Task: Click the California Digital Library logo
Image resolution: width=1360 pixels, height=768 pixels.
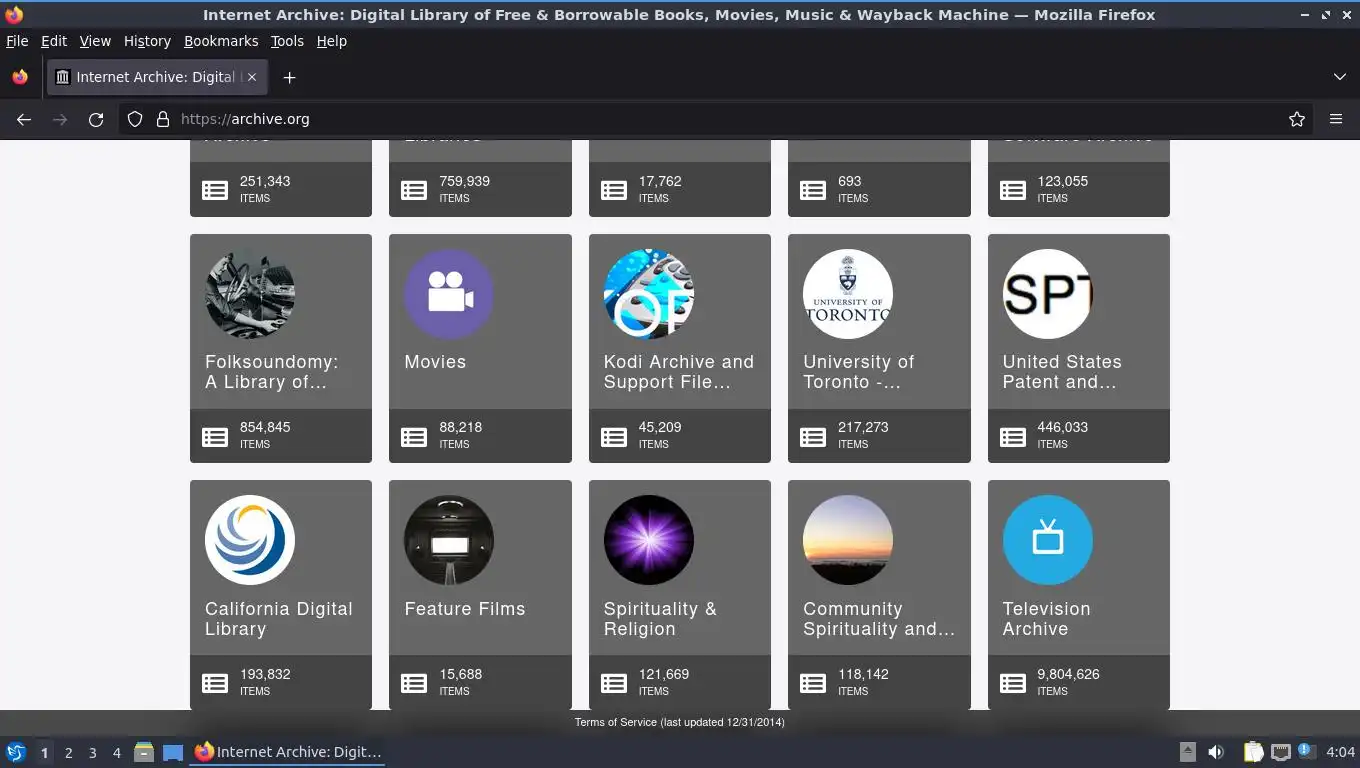Action: click(x=250, y=540)
